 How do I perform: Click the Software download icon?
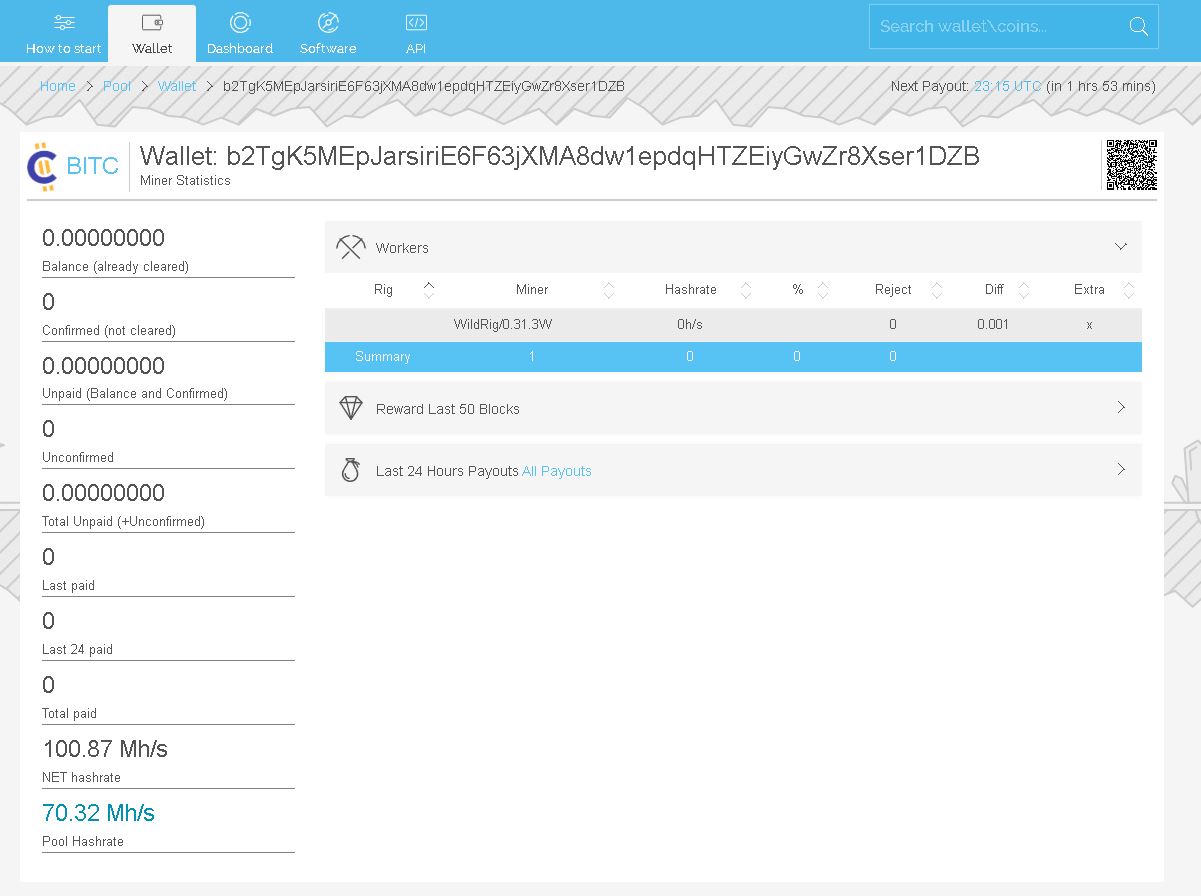328,22
